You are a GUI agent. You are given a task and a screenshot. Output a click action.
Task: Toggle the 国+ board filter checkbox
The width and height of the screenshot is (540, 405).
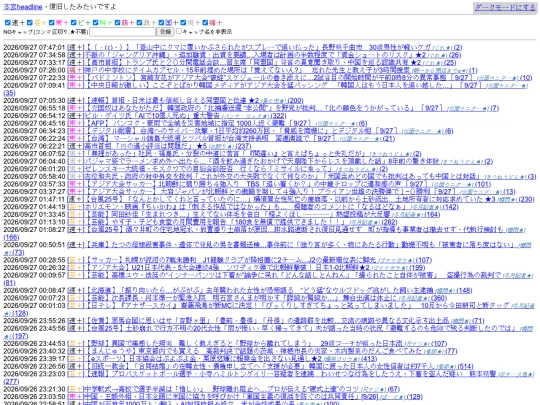[161, 23]
